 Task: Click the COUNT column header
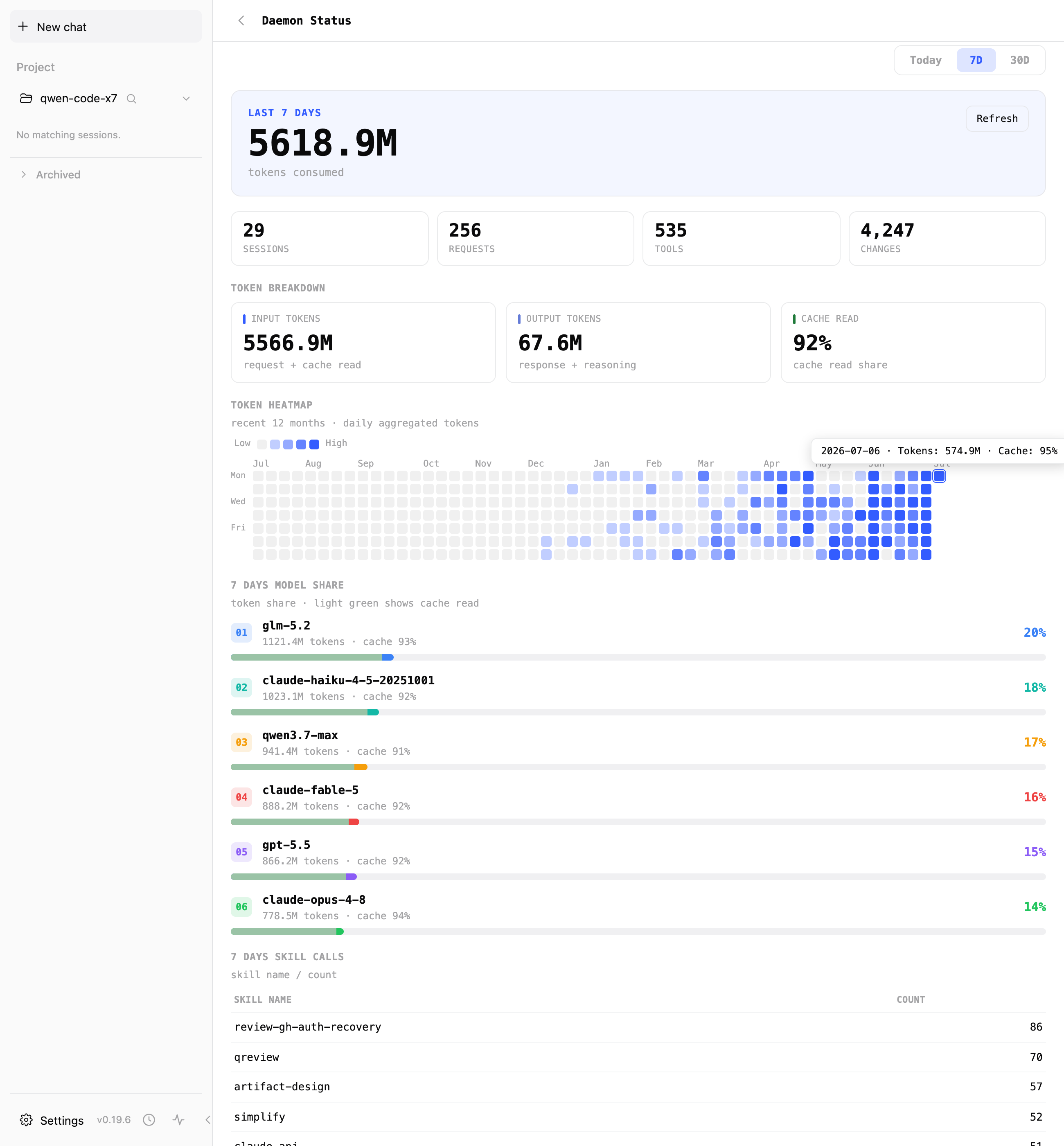[x=910, y=1000]
